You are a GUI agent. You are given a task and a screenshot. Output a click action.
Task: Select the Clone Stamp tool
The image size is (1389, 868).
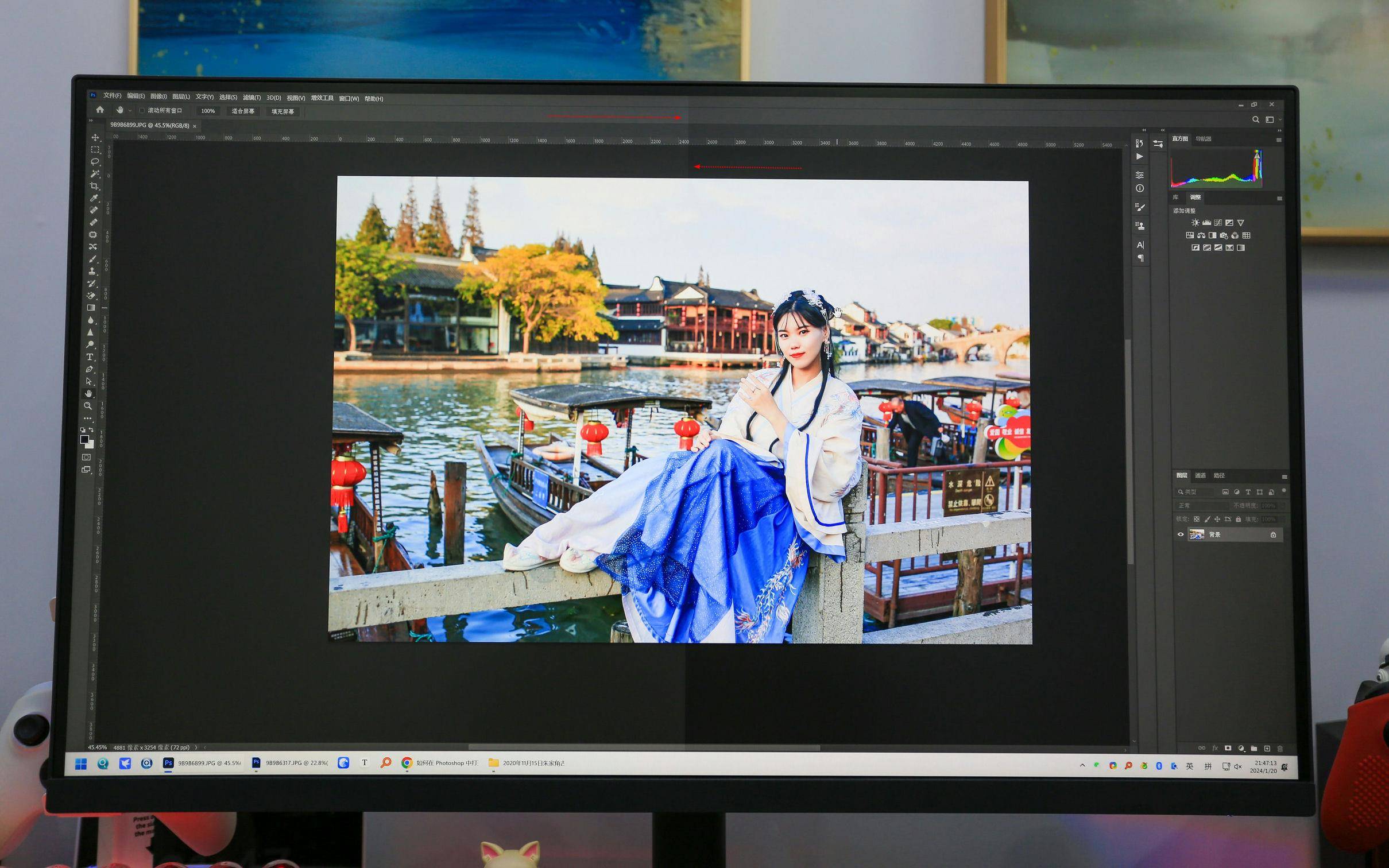tap(92, 271)
